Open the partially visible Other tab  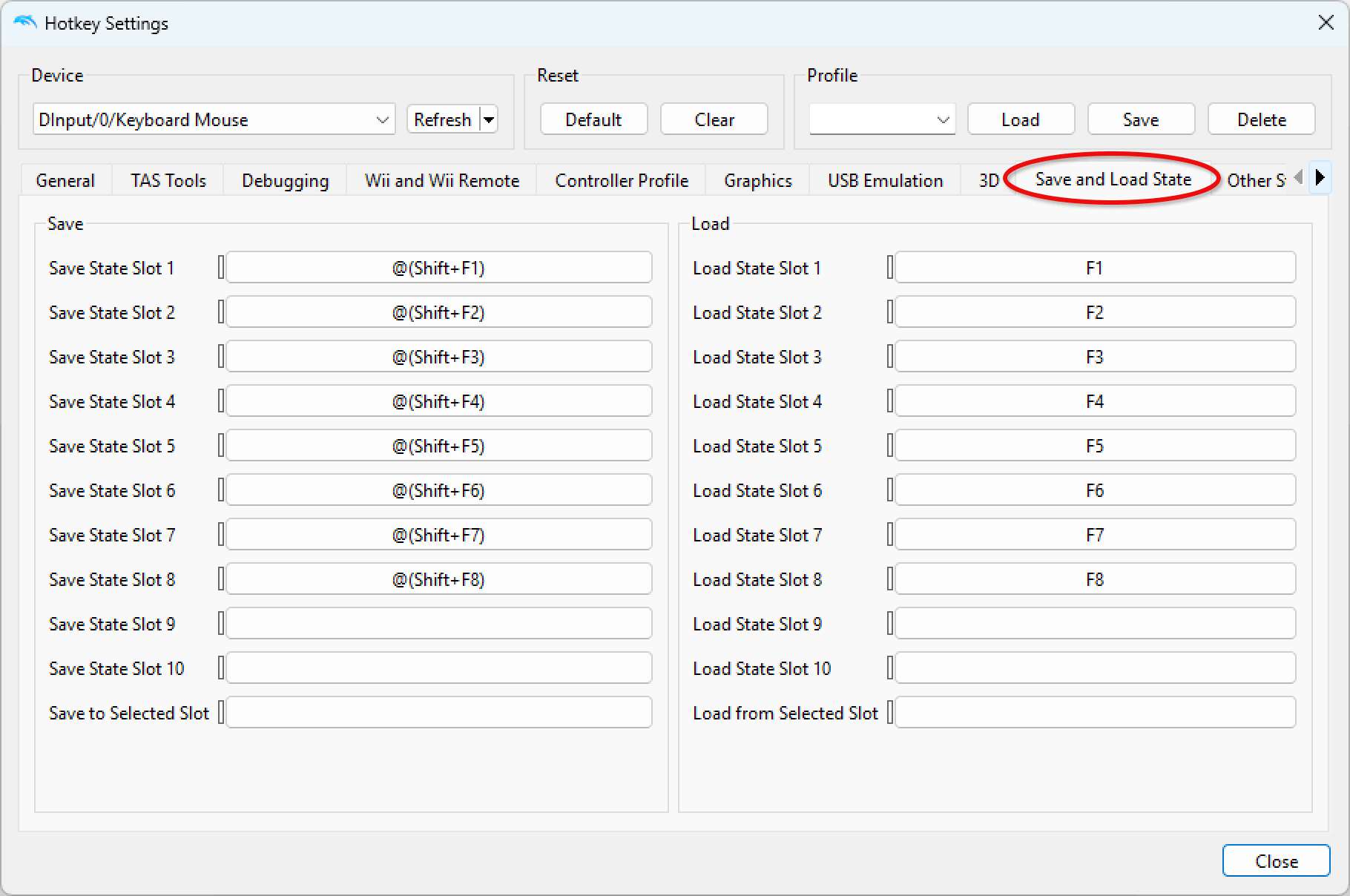pos(1255,180)
